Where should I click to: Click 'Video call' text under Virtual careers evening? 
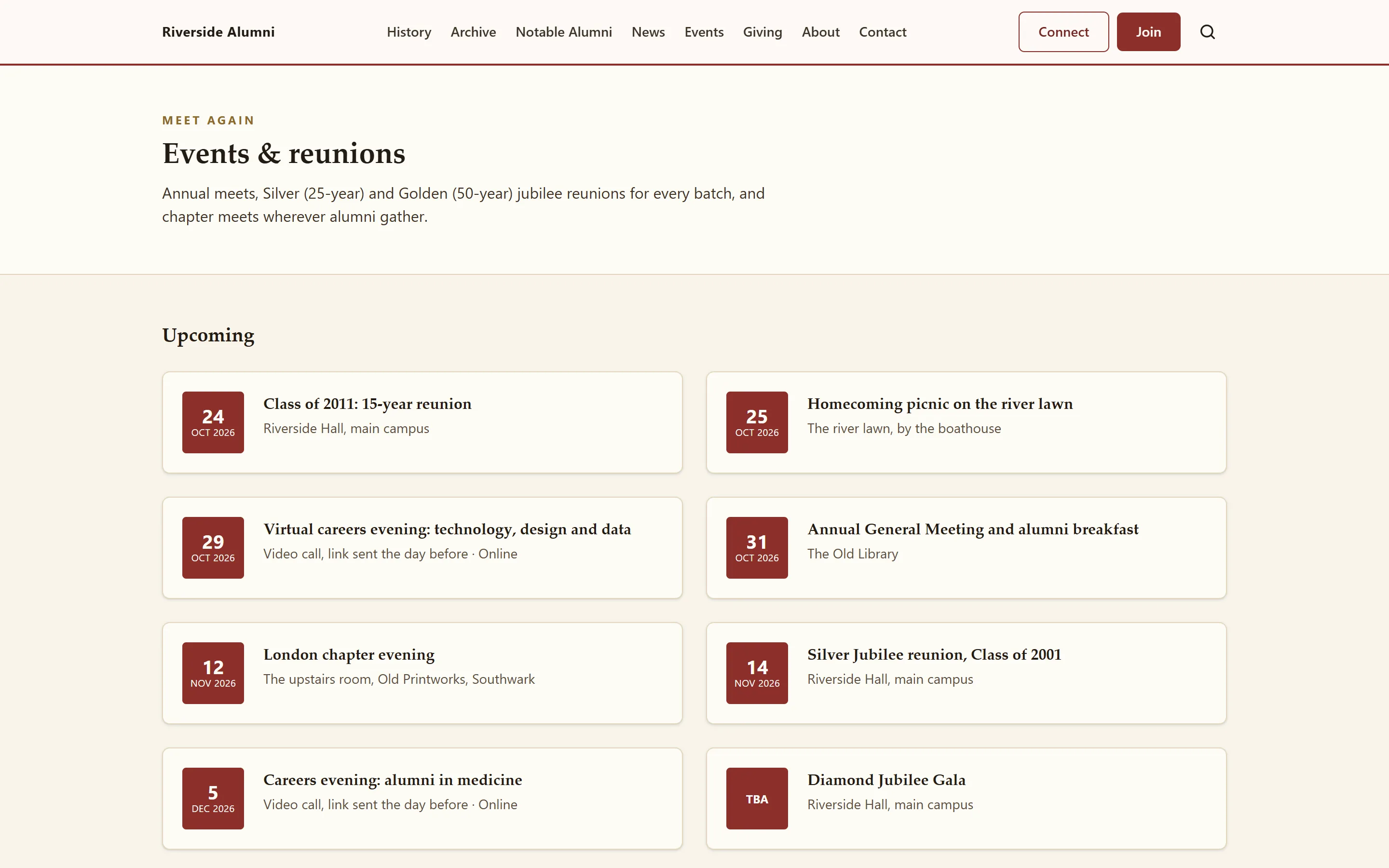(x=390, y=554)
